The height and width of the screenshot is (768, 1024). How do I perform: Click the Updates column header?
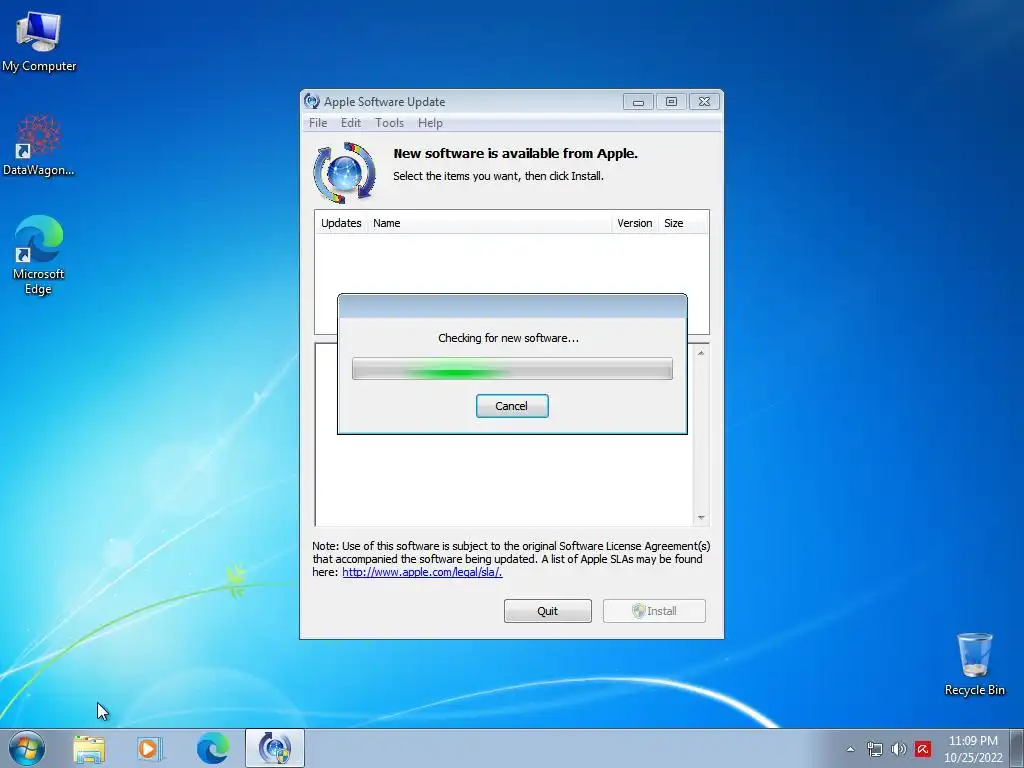[x=341, y=223]
